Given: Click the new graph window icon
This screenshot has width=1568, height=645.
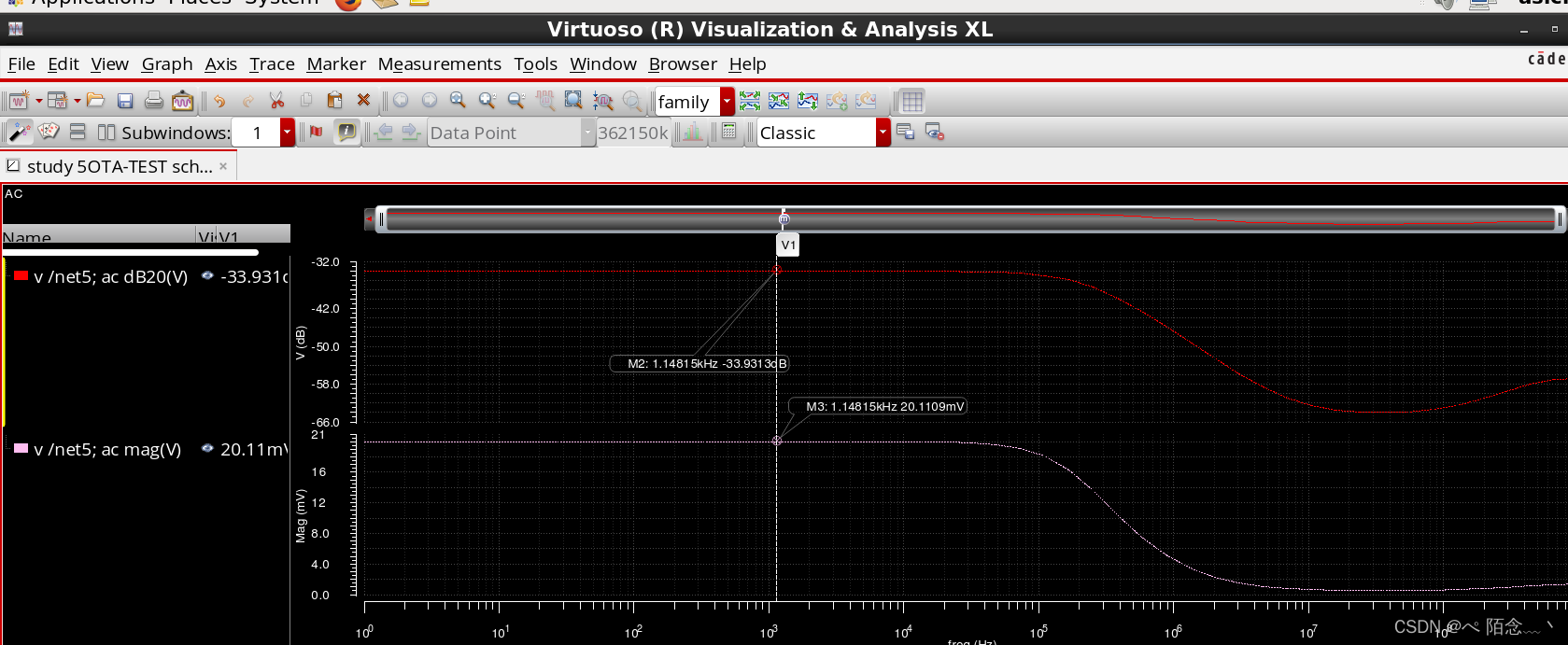Looking at the screenshot, I should pyautogui.click(x=19, y=101).
